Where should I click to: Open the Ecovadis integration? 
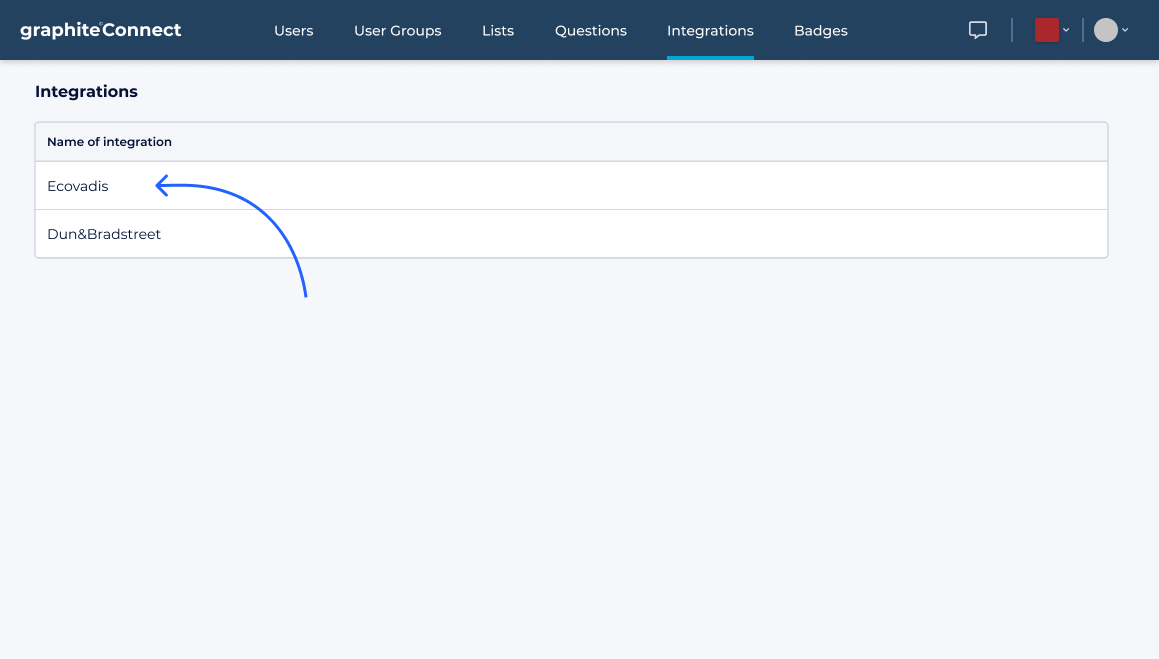(x=78, y=186)
